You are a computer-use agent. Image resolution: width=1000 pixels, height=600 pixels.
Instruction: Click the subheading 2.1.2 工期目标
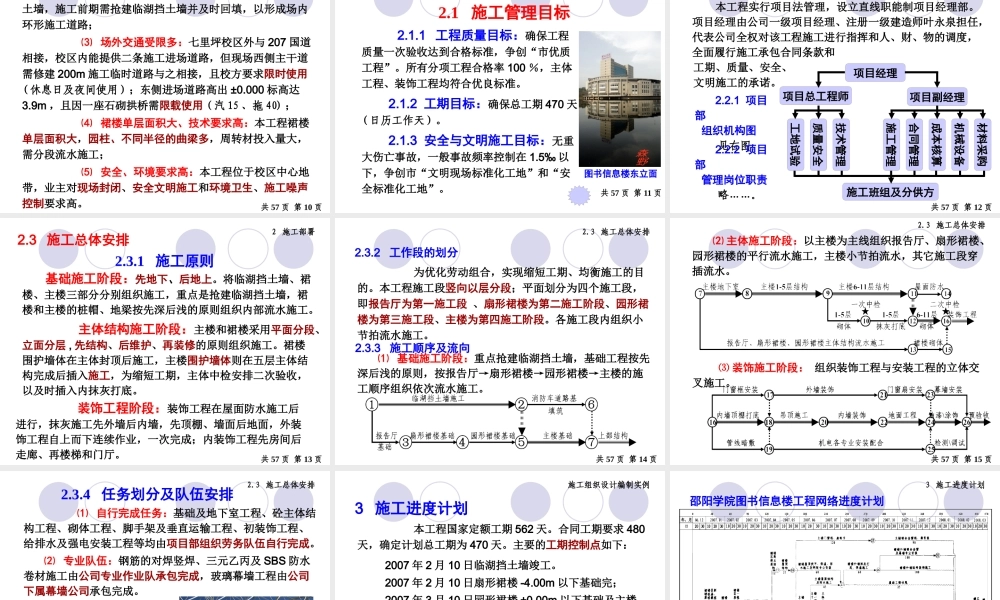coord(435,104)
